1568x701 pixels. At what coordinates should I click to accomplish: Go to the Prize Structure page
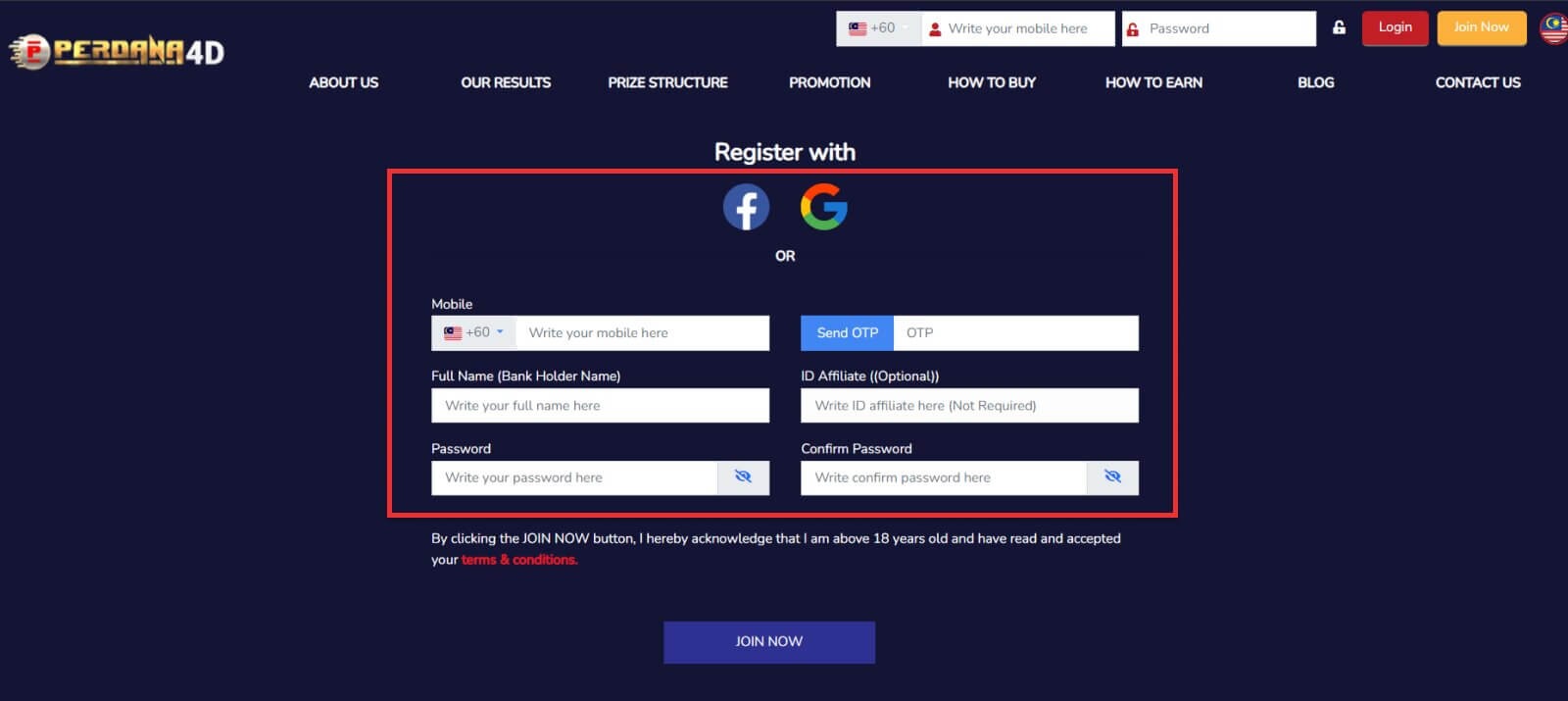pyautogui.click(x=667, y=82)
